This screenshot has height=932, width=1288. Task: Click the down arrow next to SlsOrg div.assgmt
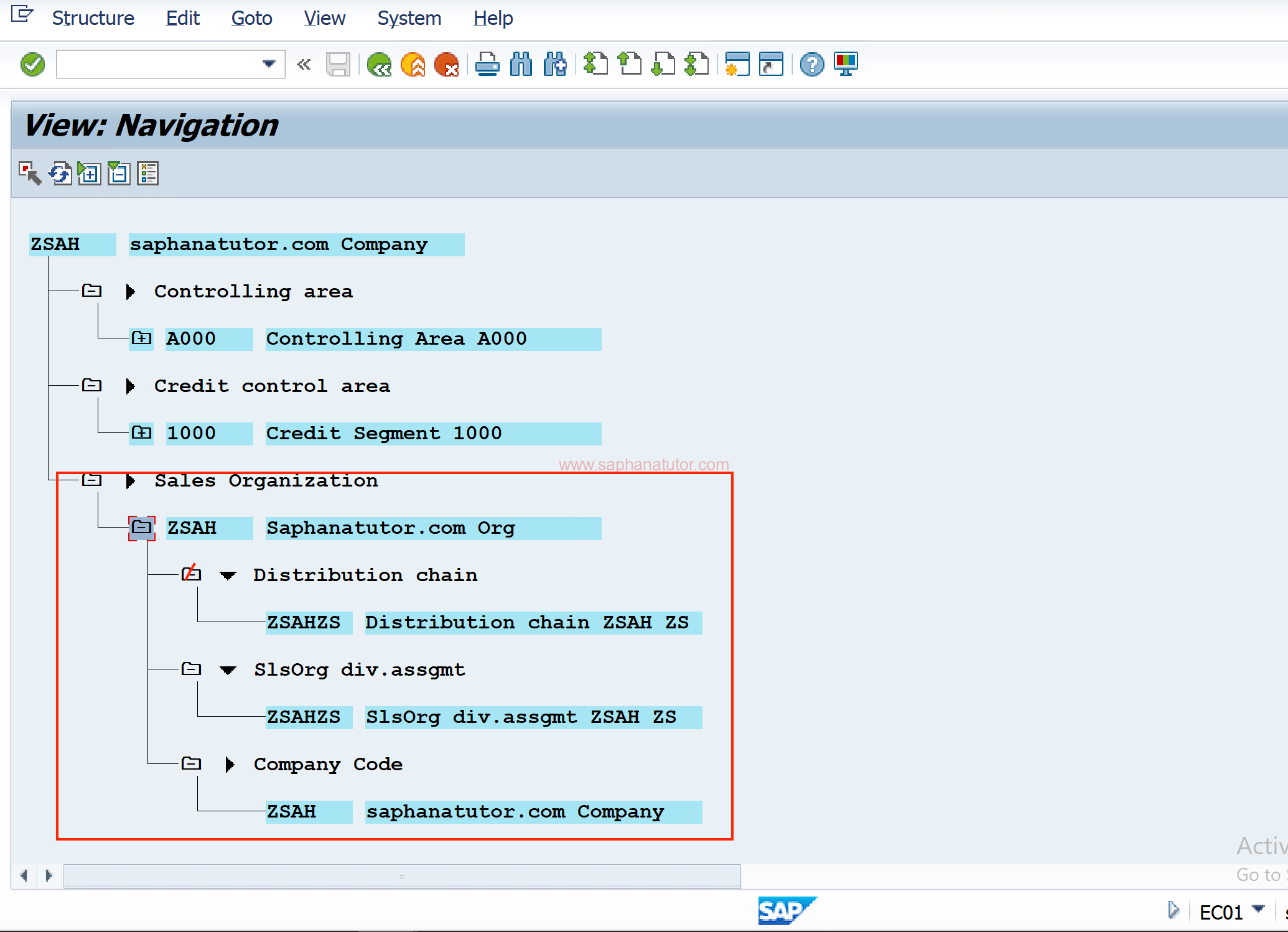[228, 670]
